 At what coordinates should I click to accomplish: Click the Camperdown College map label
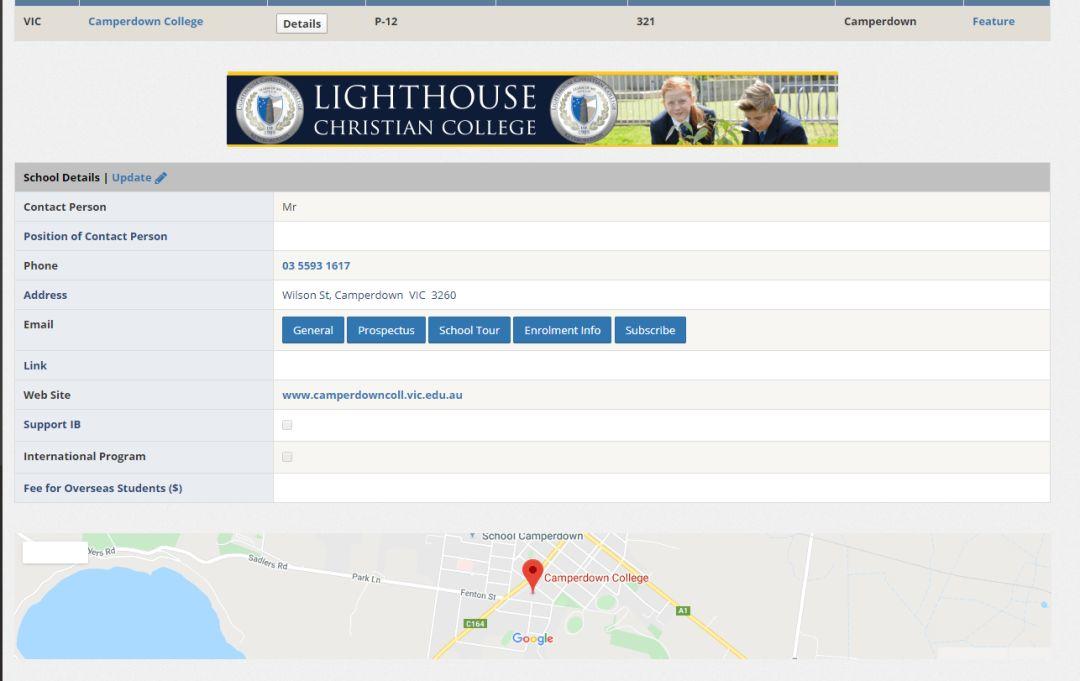point(596,578)
